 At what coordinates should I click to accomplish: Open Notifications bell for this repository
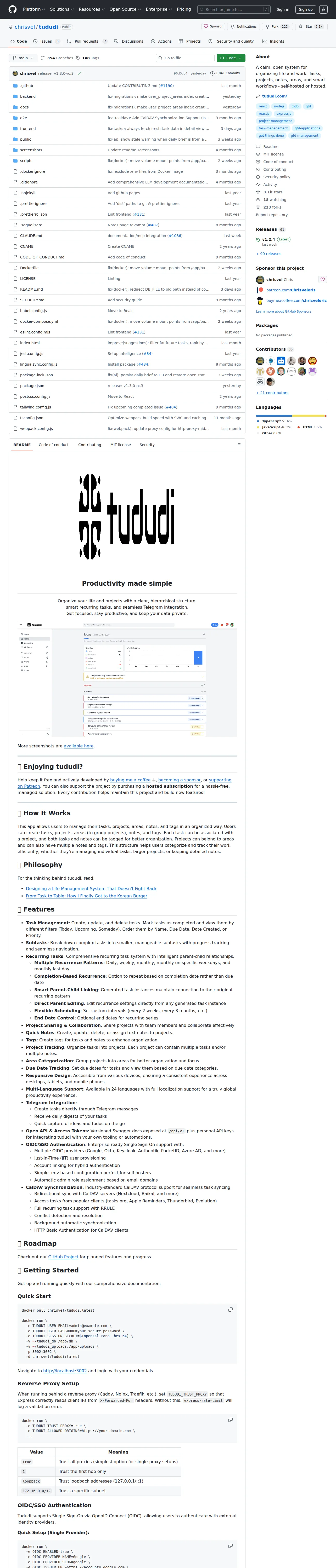pos(243,27)
